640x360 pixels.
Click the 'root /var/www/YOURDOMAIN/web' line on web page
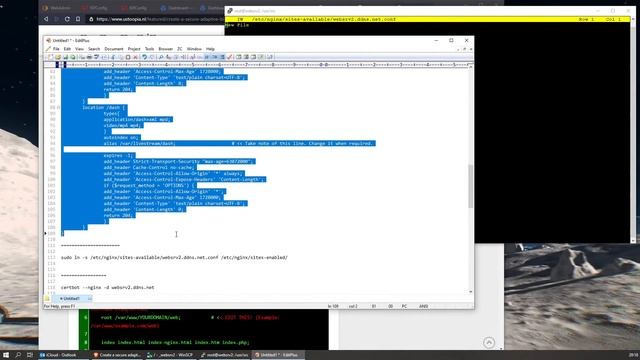[x=140, y=317]
